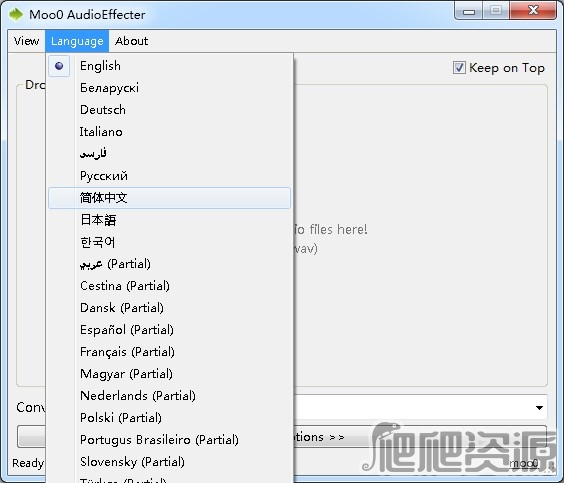The width and height of the screenshot is (564, 483).
Task: Open the About menu
Action: 131,41
